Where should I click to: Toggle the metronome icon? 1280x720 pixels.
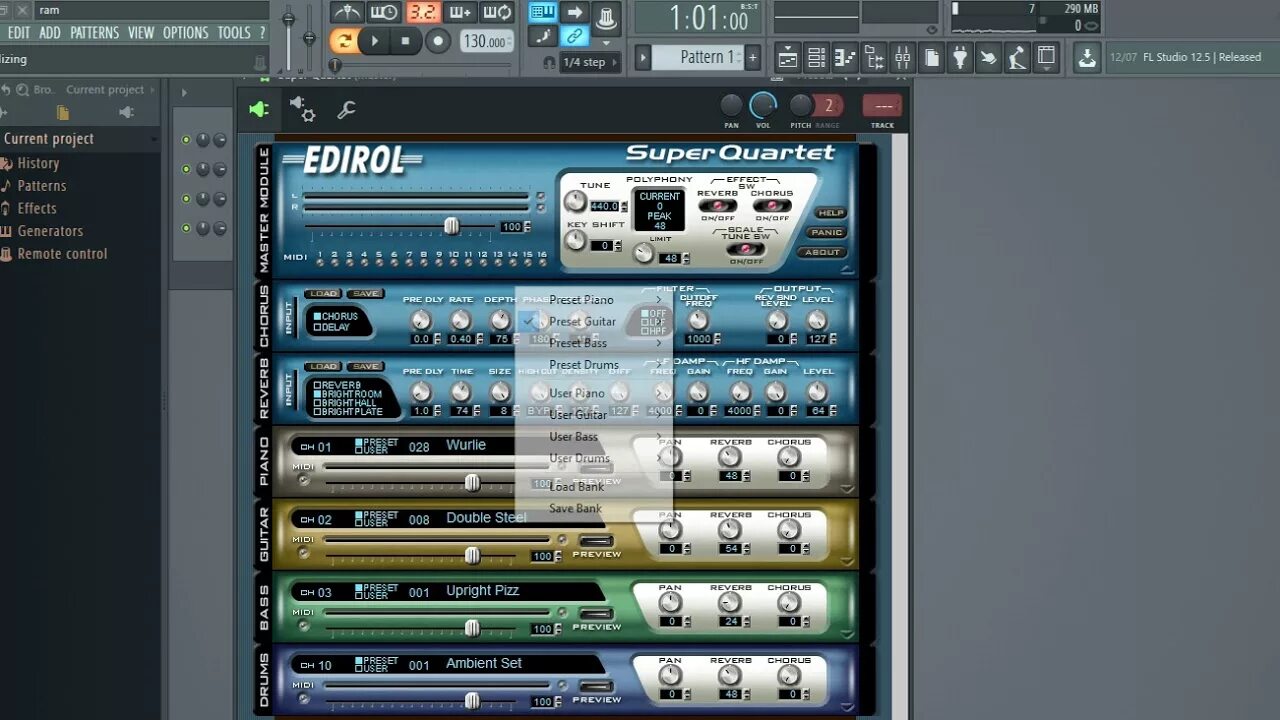pos(347,13)
